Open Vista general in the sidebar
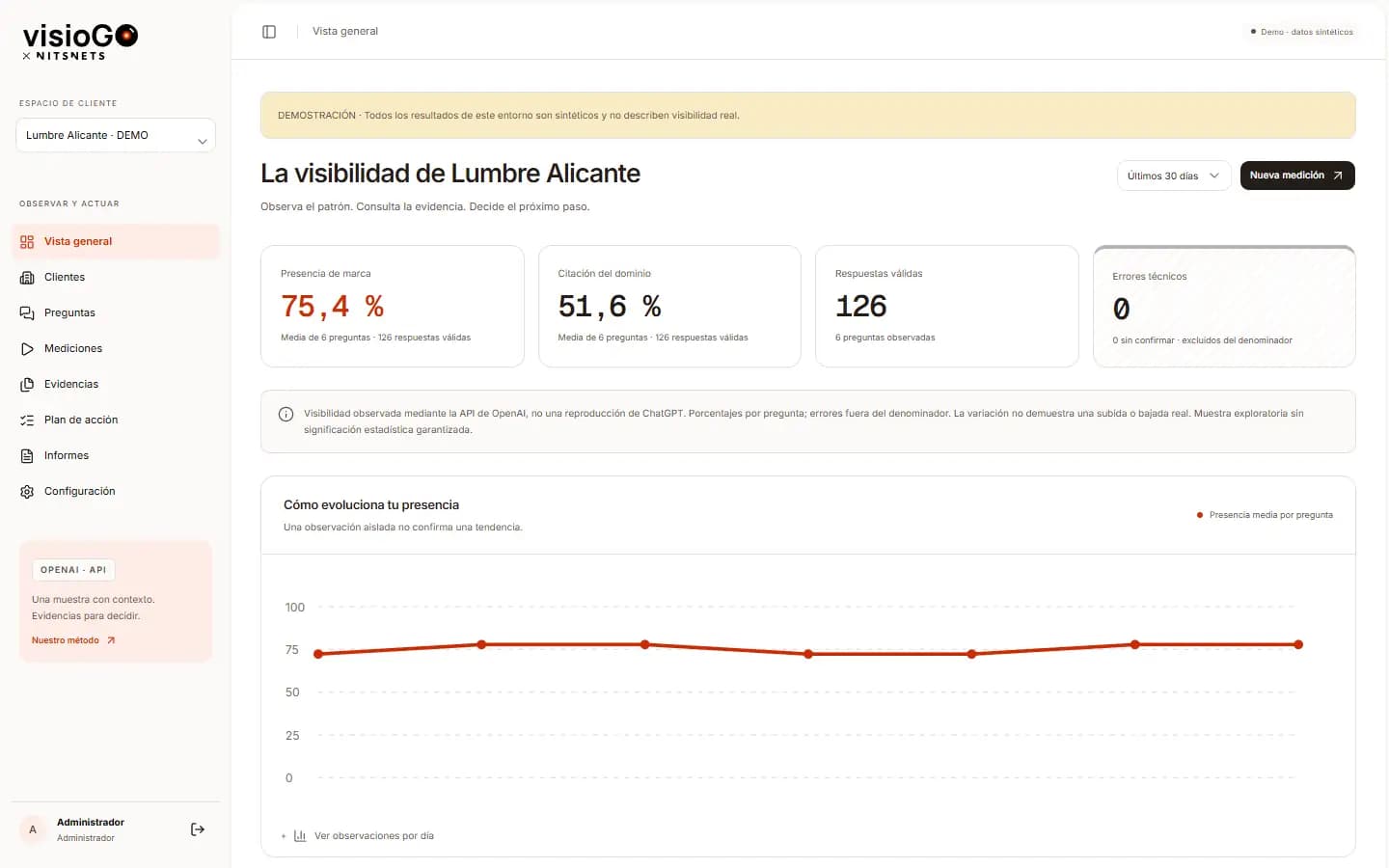The image size is (1389, 868). coord(116,242)
